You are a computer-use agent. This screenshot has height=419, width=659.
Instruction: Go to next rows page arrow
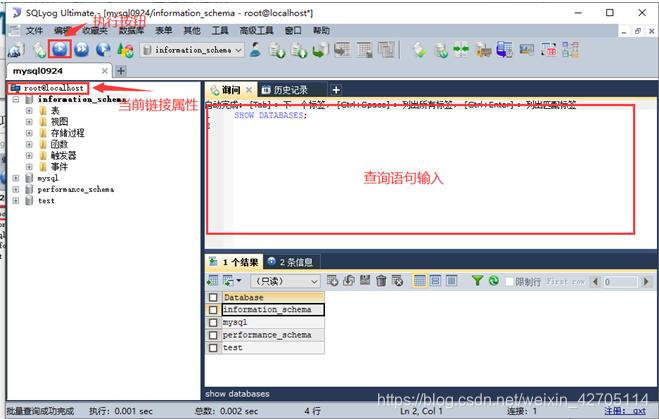point(646,282)
